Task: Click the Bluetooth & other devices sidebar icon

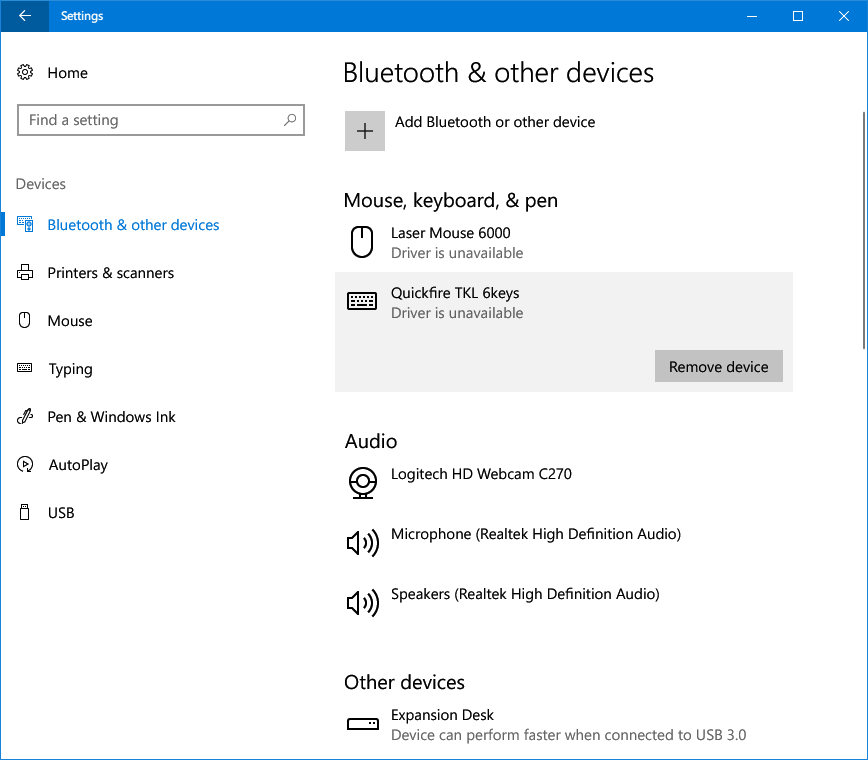Action: pos(25,224)
